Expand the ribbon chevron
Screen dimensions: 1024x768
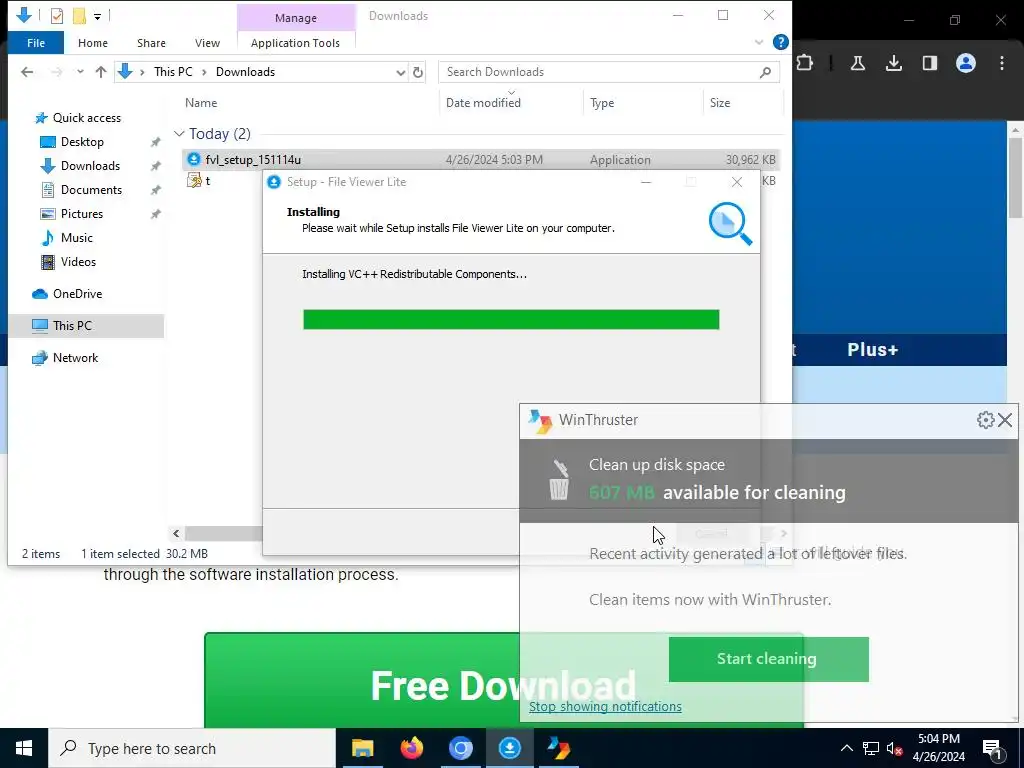759,42
